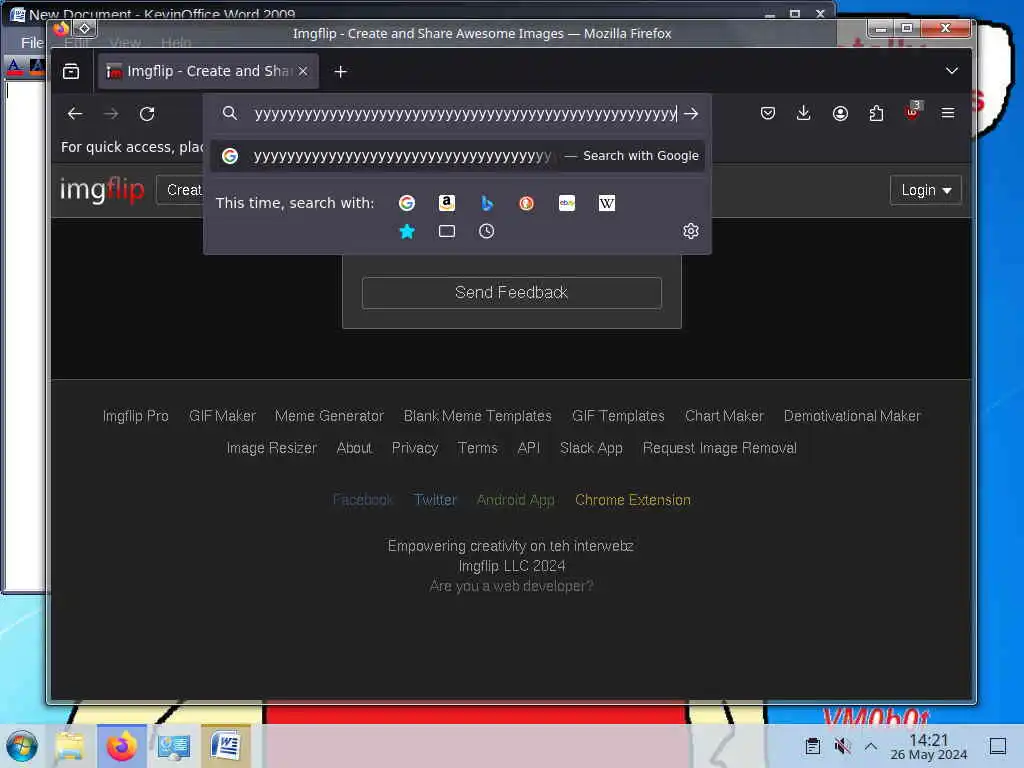
Task: Search this time with DuckDuckGo
Action: point(526,203)
